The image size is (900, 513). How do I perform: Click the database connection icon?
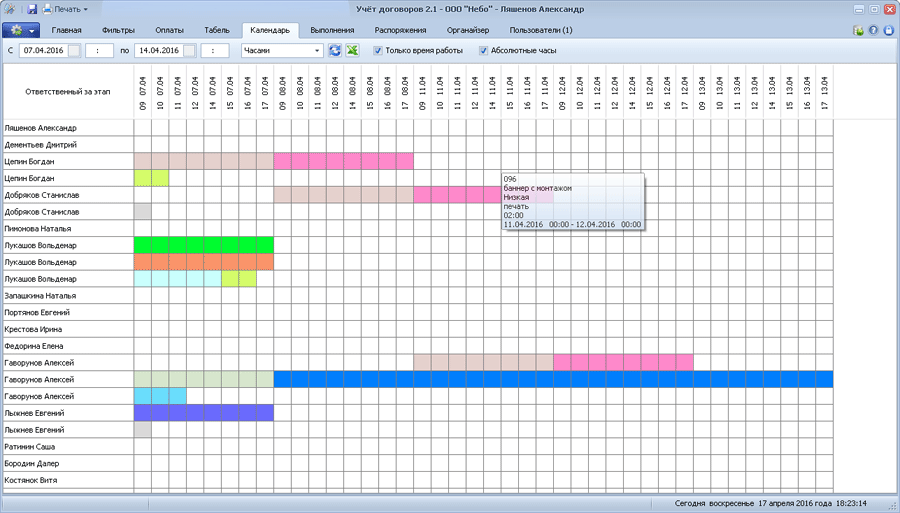858,30
